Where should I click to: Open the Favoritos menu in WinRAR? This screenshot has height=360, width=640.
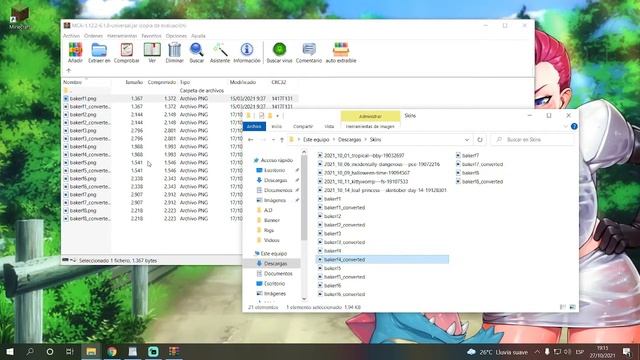(x=151, y=36)
